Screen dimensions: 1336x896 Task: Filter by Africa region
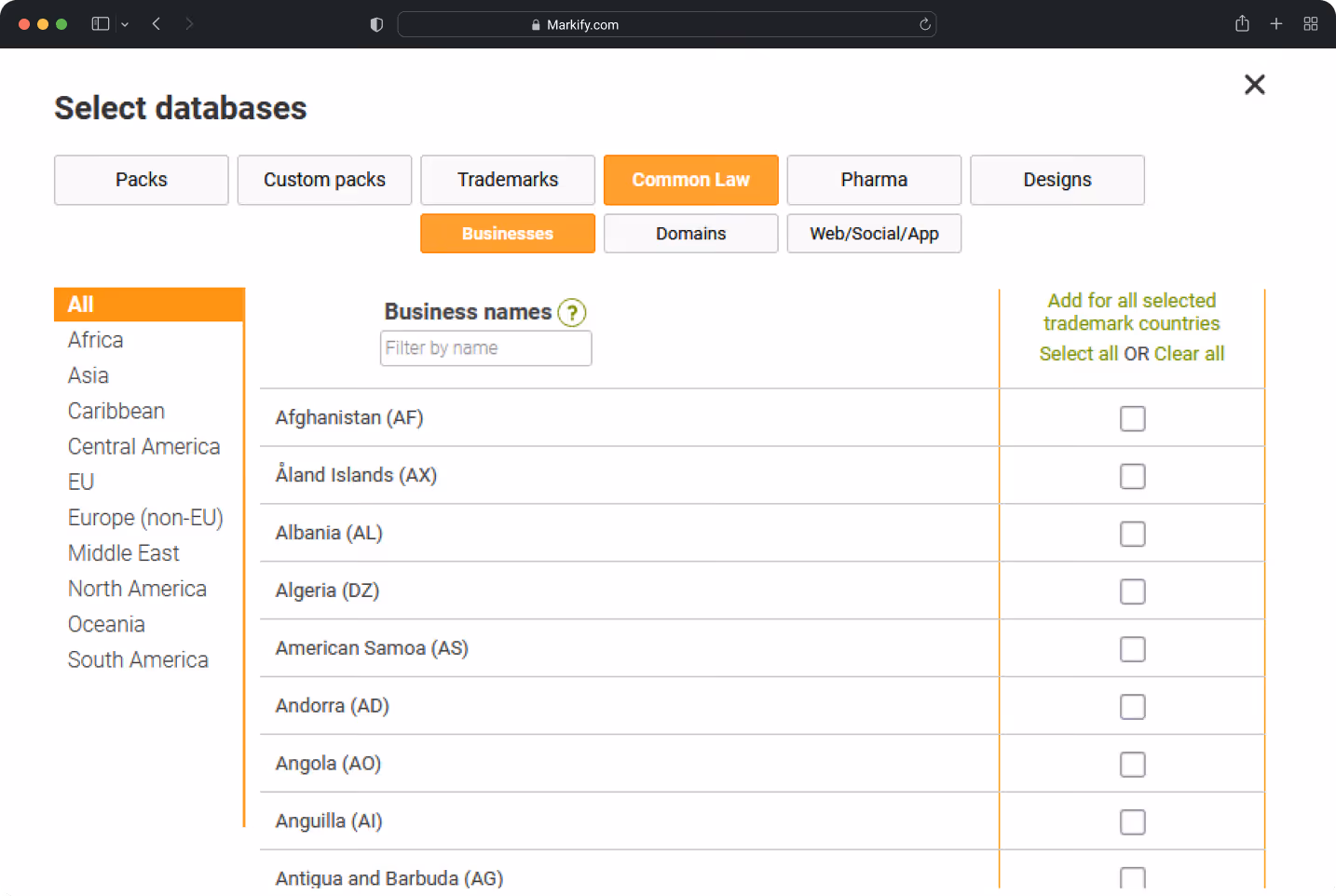tap(96, 340)
